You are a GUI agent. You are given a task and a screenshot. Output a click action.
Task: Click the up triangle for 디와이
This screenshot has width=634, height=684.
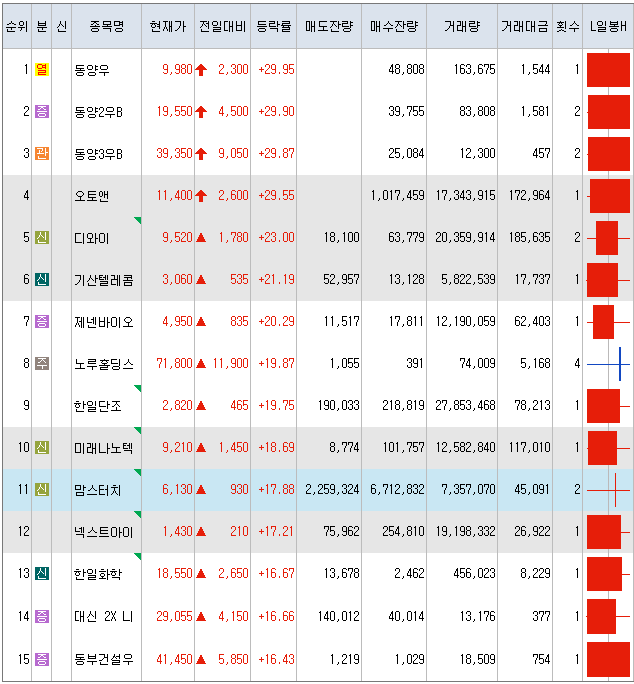[x=201, y=238]
